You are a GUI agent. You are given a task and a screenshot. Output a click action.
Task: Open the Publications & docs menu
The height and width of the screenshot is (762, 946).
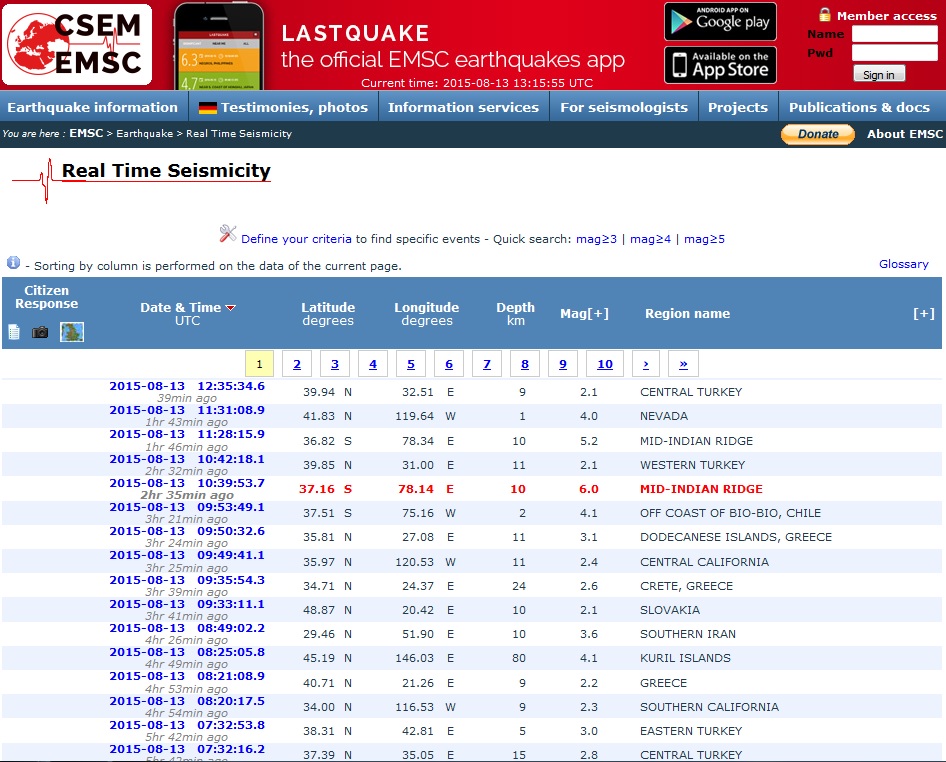click(859, 107)
